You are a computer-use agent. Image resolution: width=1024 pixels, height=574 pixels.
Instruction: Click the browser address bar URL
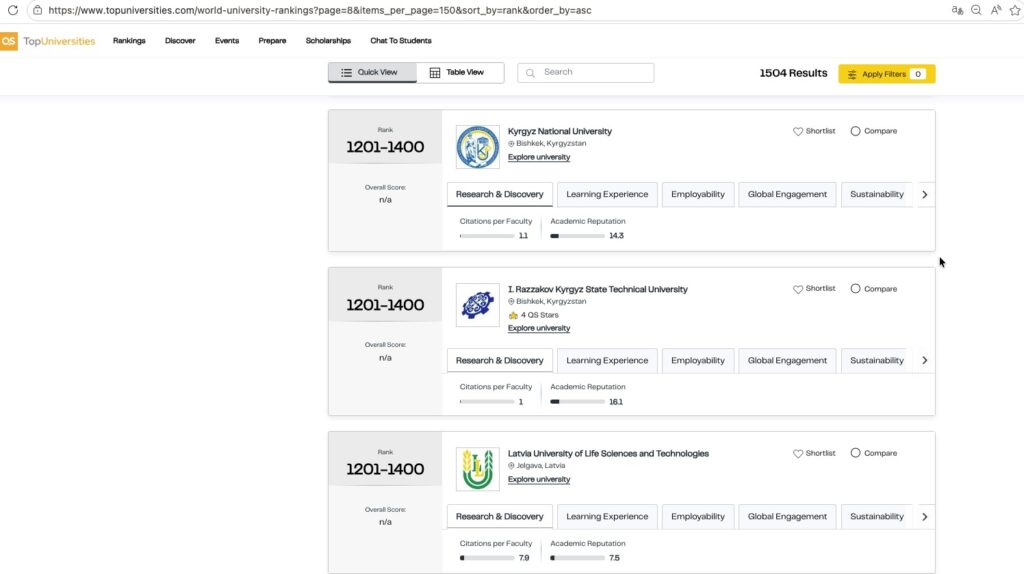tap(320, 10)
